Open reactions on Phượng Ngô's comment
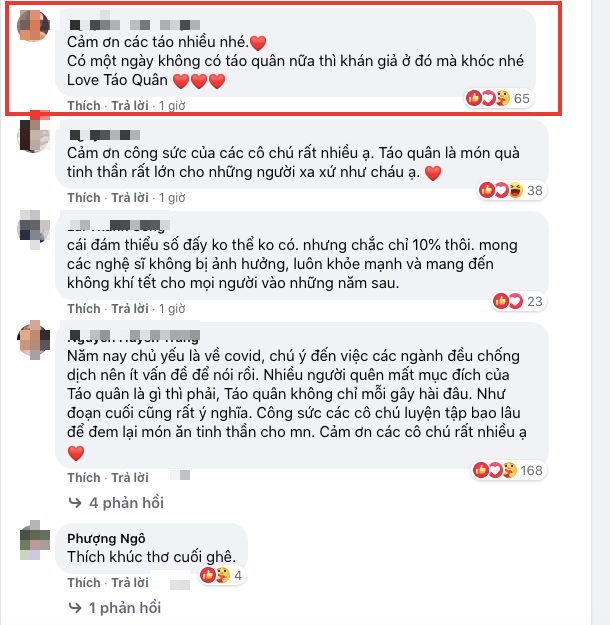610x625 pixels. point(222,575)
